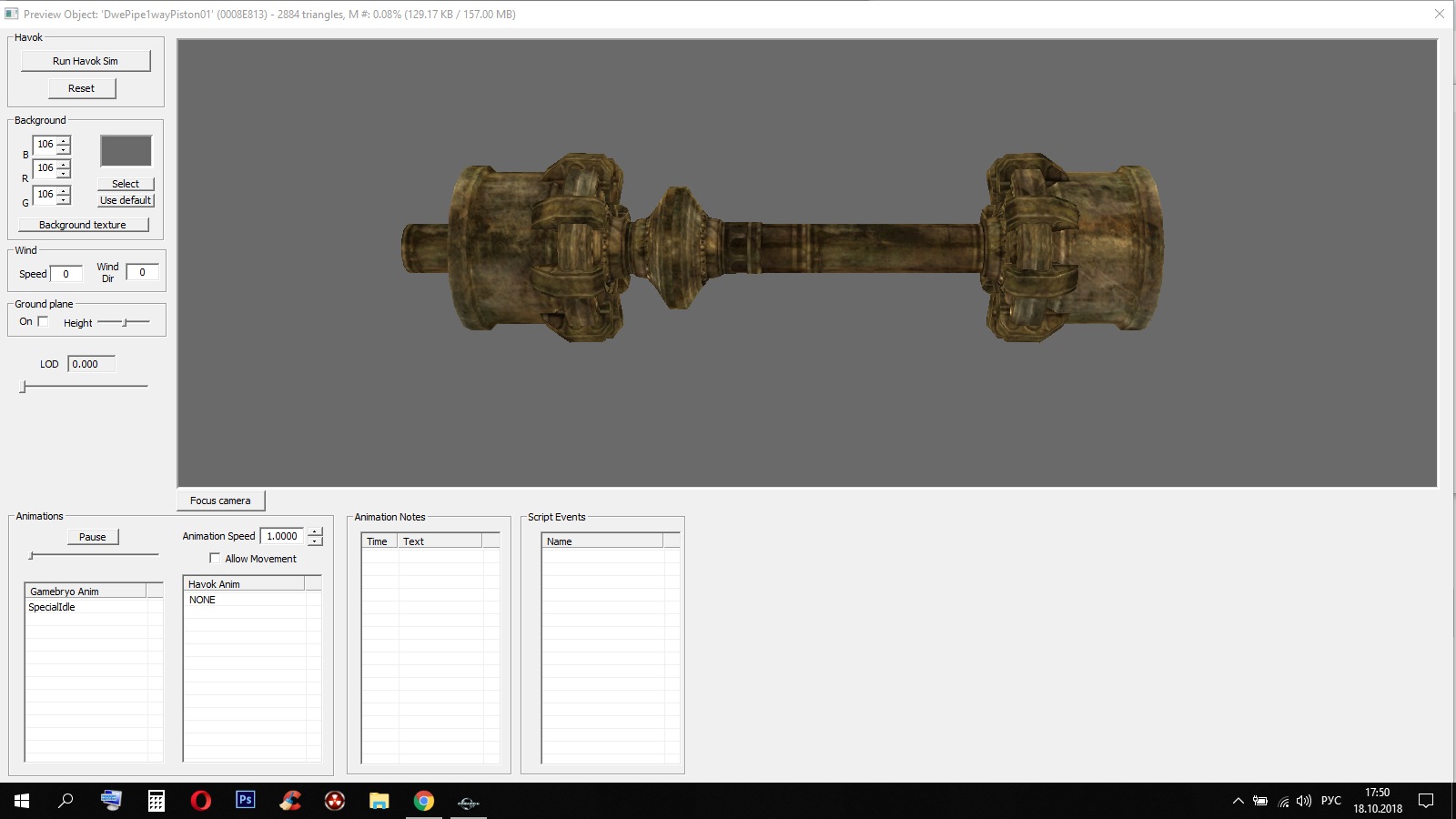Click Focus camera button
Screen dimensions: 1456x819
pos(220,500)
